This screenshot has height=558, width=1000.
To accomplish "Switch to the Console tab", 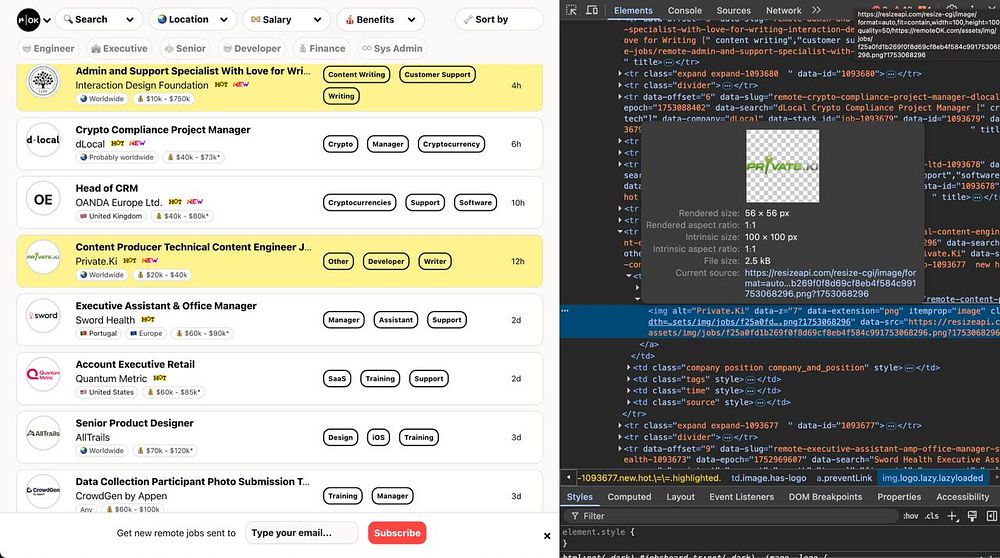I will (685, 10).
